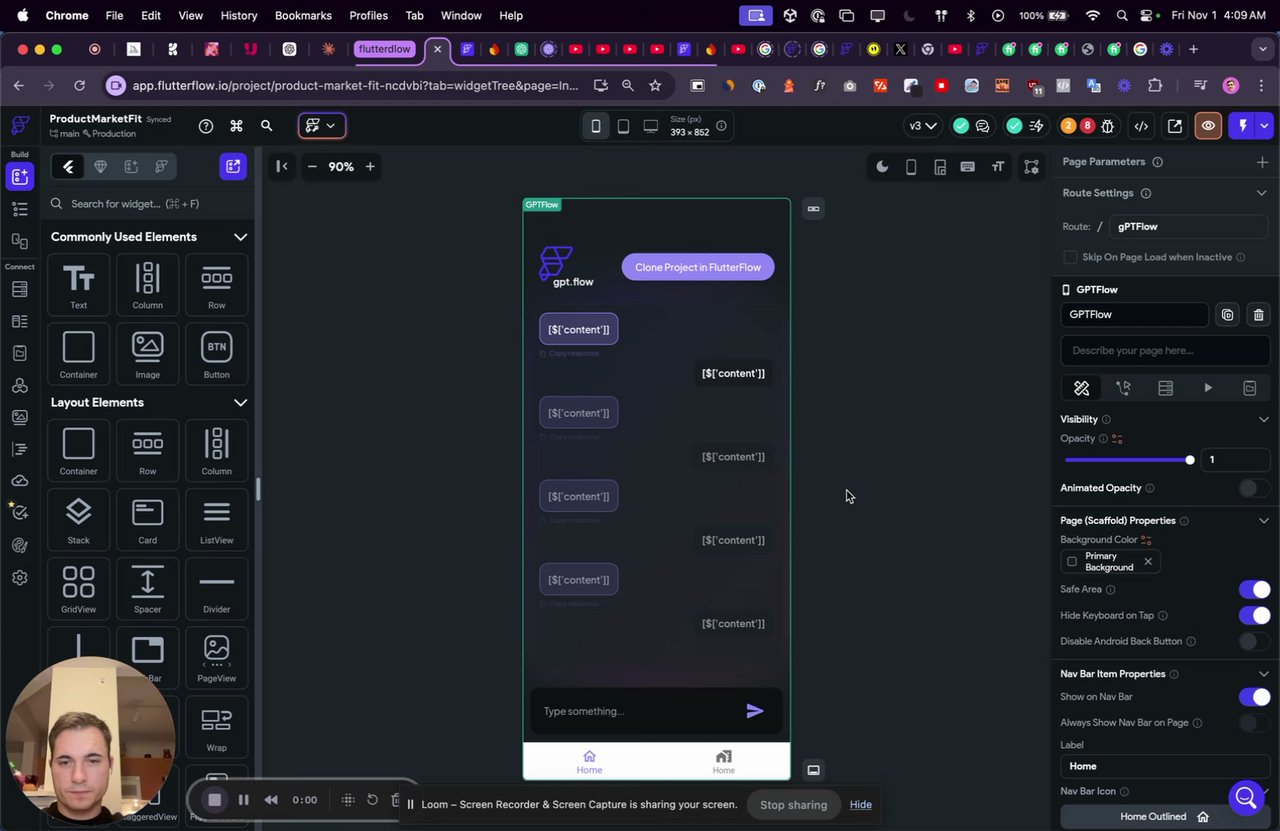Reload the browser page
1280x831 pixels.
click(x=79, y=86)
